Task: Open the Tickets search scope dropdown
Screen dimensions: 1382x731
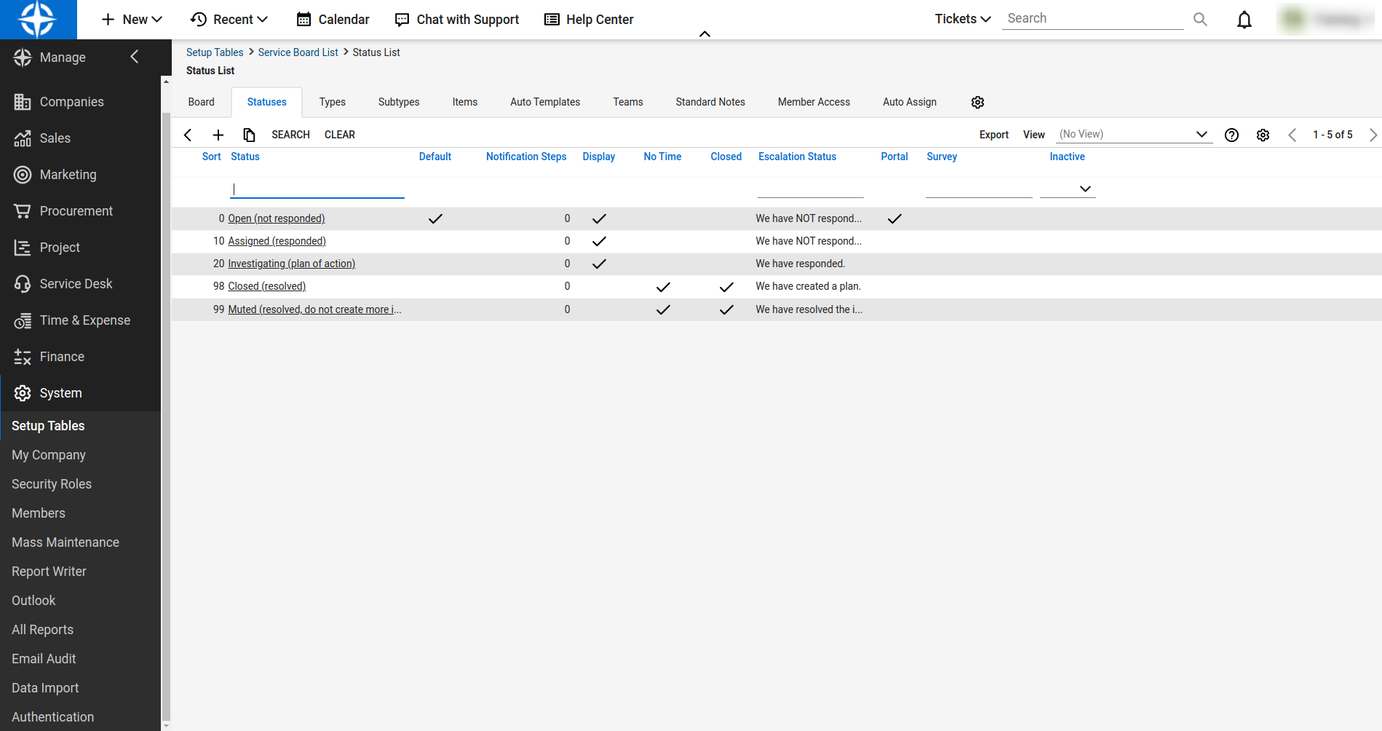Action: [962, 19]
